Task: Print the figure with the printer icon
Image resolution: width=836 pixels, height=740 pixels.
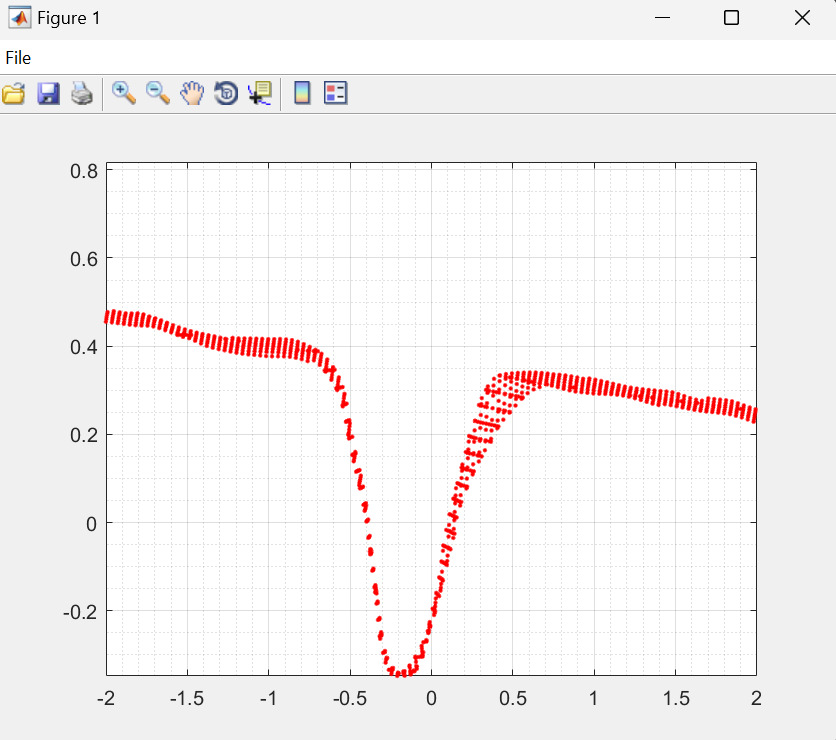Action: click(82, 94)
